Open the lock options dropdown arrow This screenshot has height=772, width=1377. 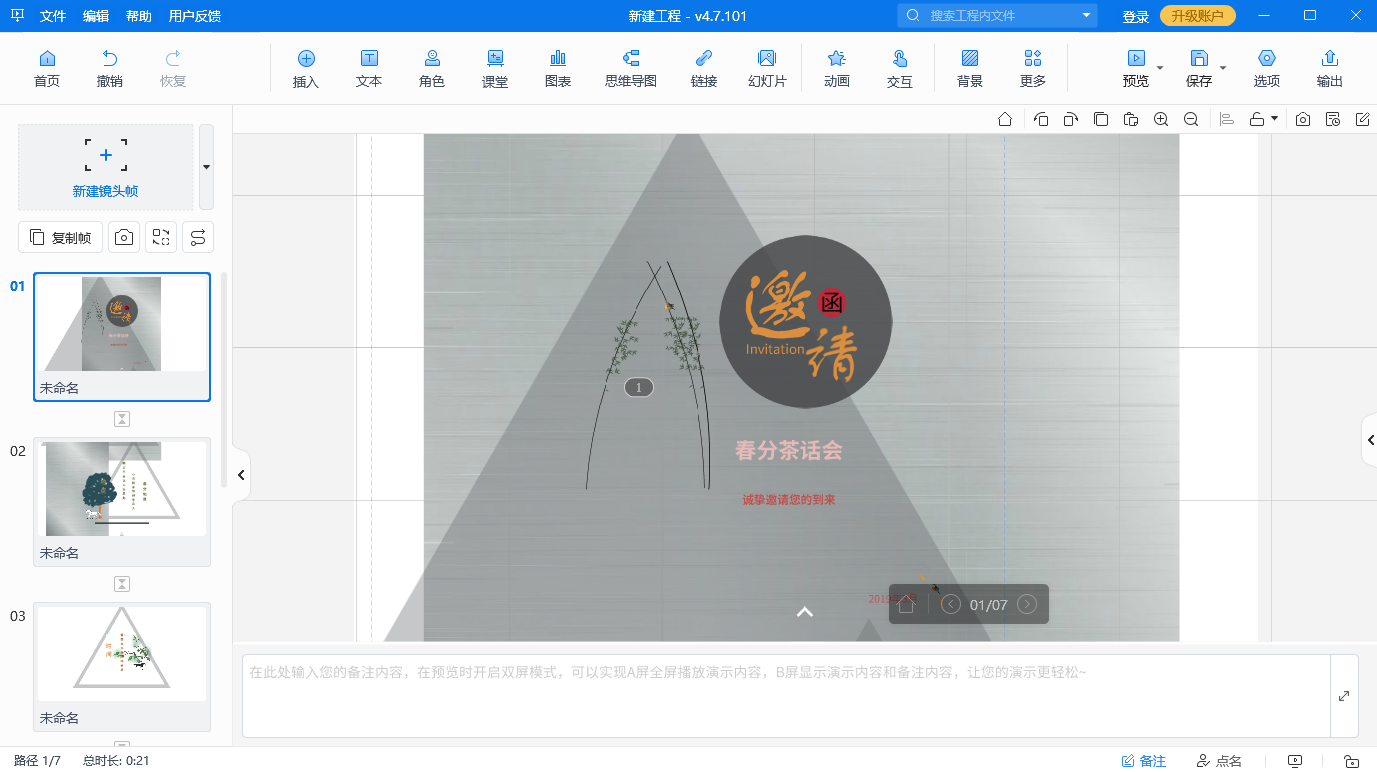pos(1274,119)
